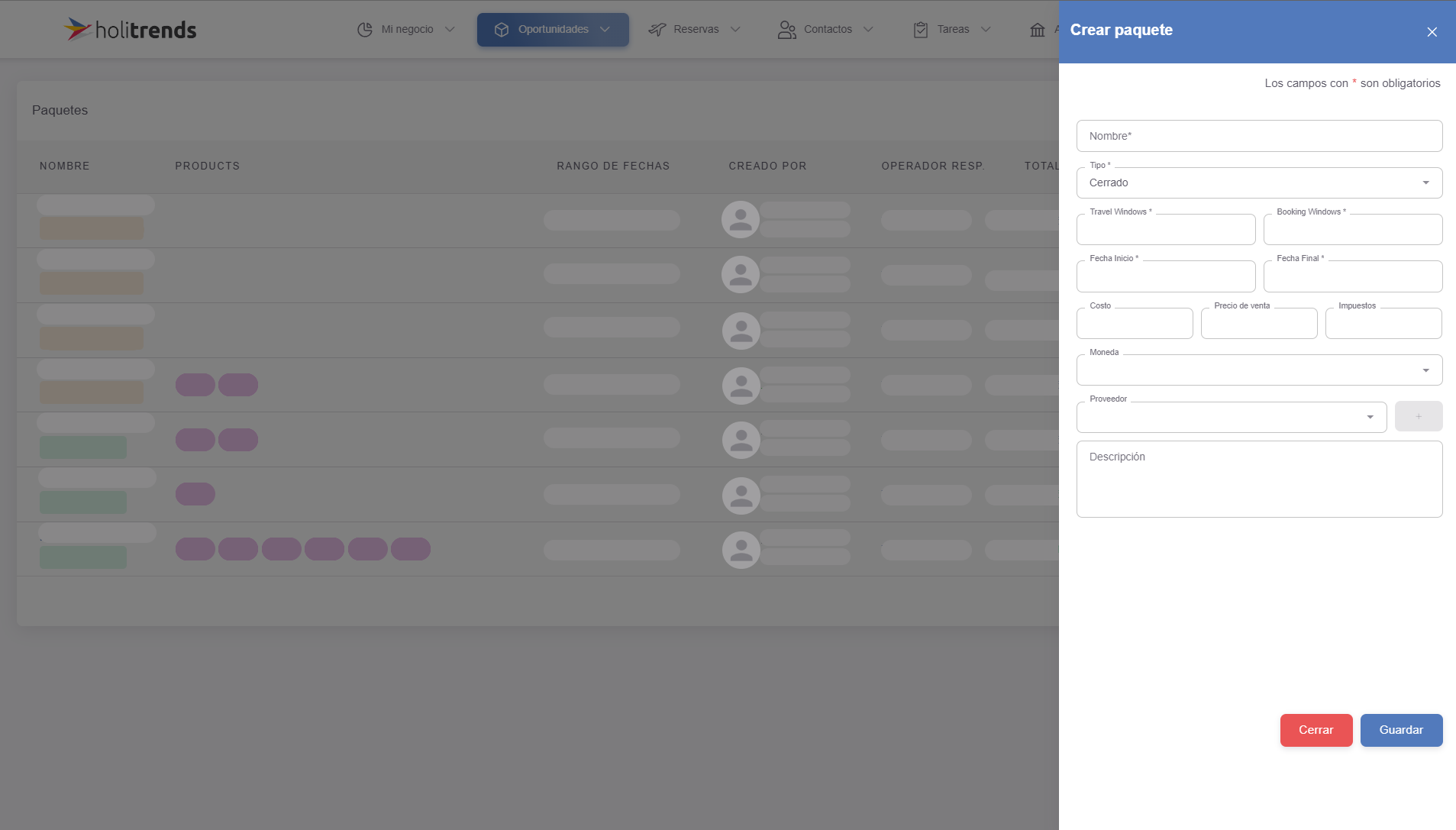The image size is (1456, 830).
Task: Expand the Oportunidades chevron
Action: [605, 30]
